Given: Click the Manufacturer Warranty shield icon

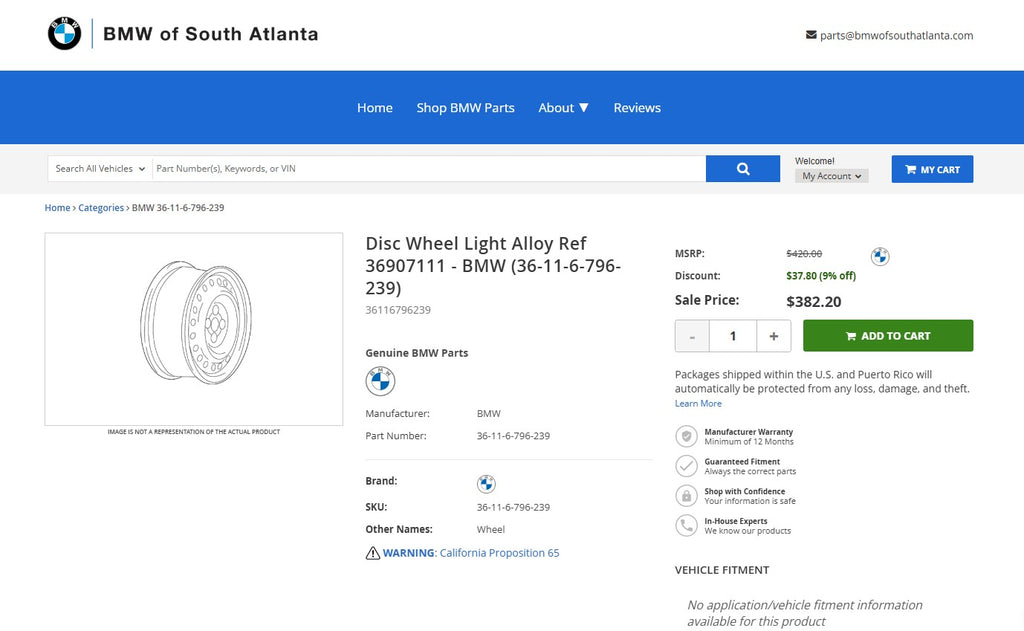Looking at the screenshot, I should [686, 436].
